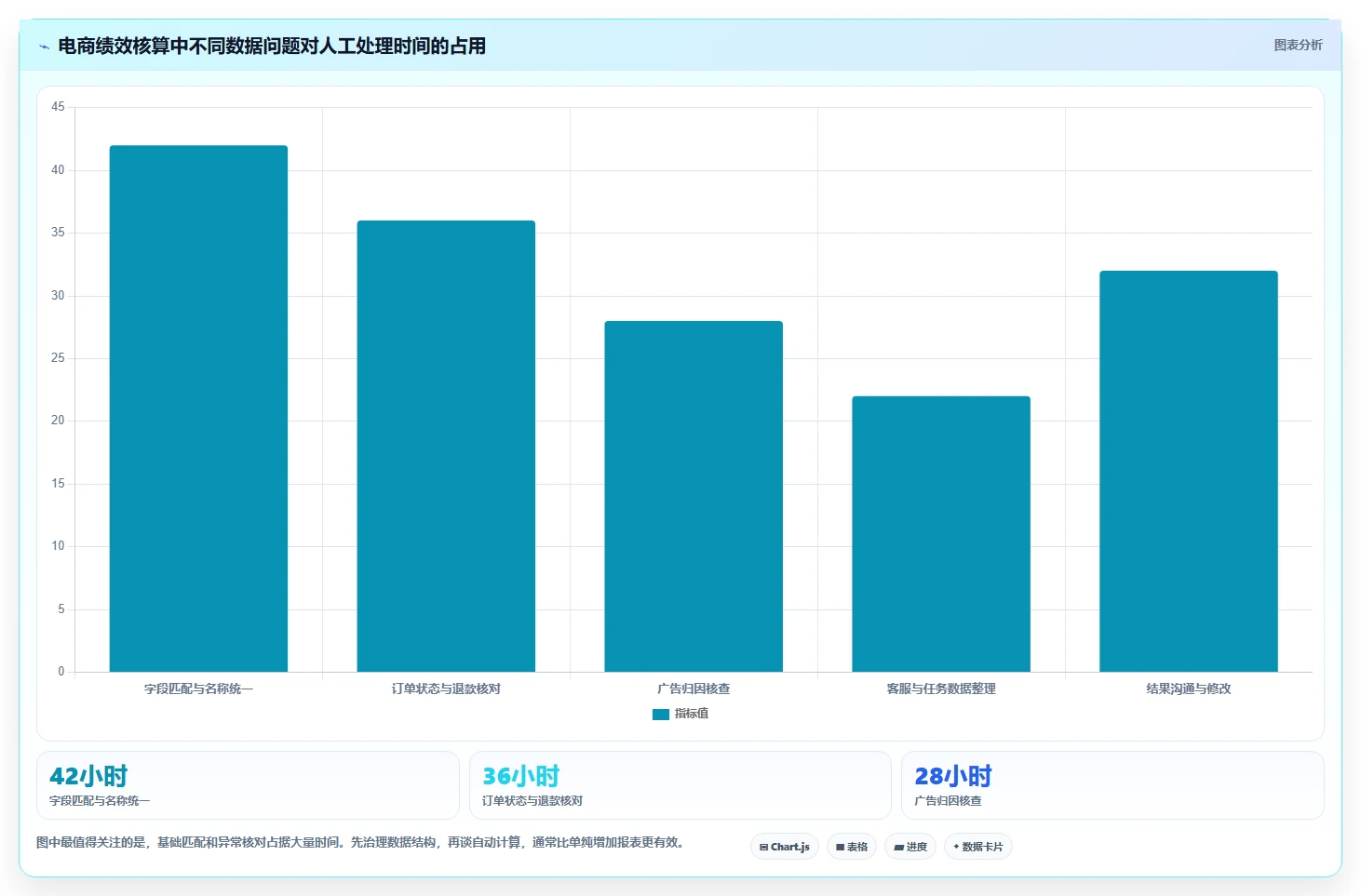Viewport: 1361px width, 896px height.
Task: Click the 字段匹配与名称统一 x-axis label
Action: click(x=198, y=689)
